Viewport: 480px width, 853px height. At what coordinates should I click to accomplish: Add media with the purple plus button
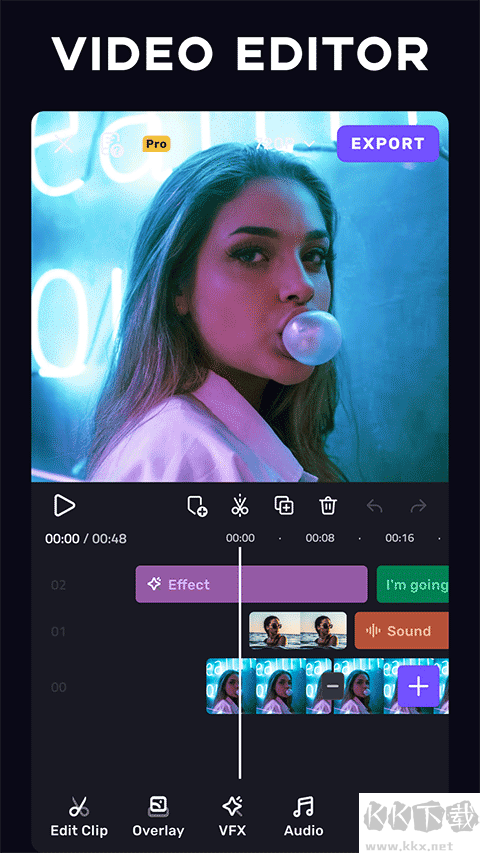(x=418, y=686)
